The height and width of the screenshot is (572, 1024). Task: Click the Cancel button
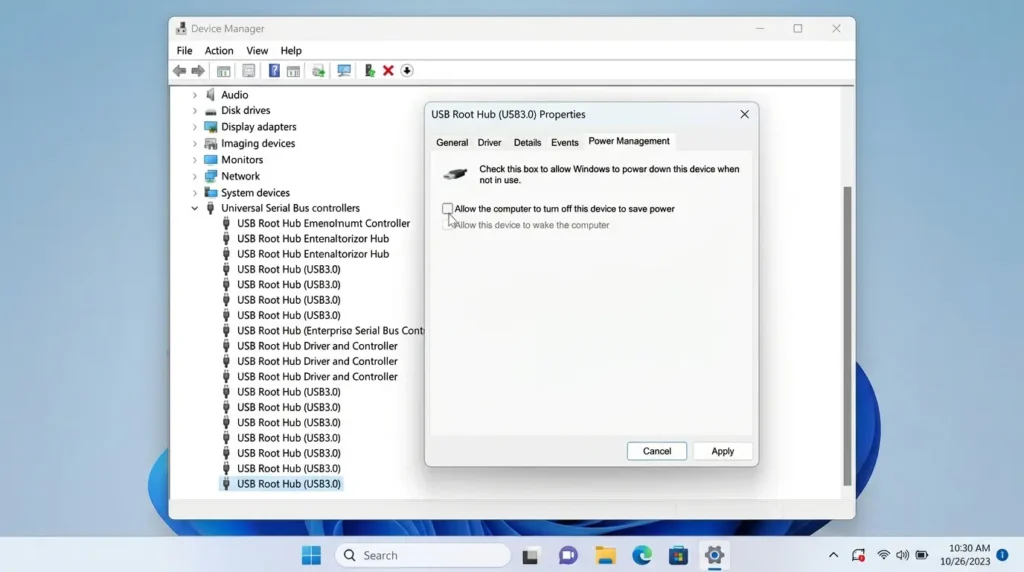tap(657, 451)
